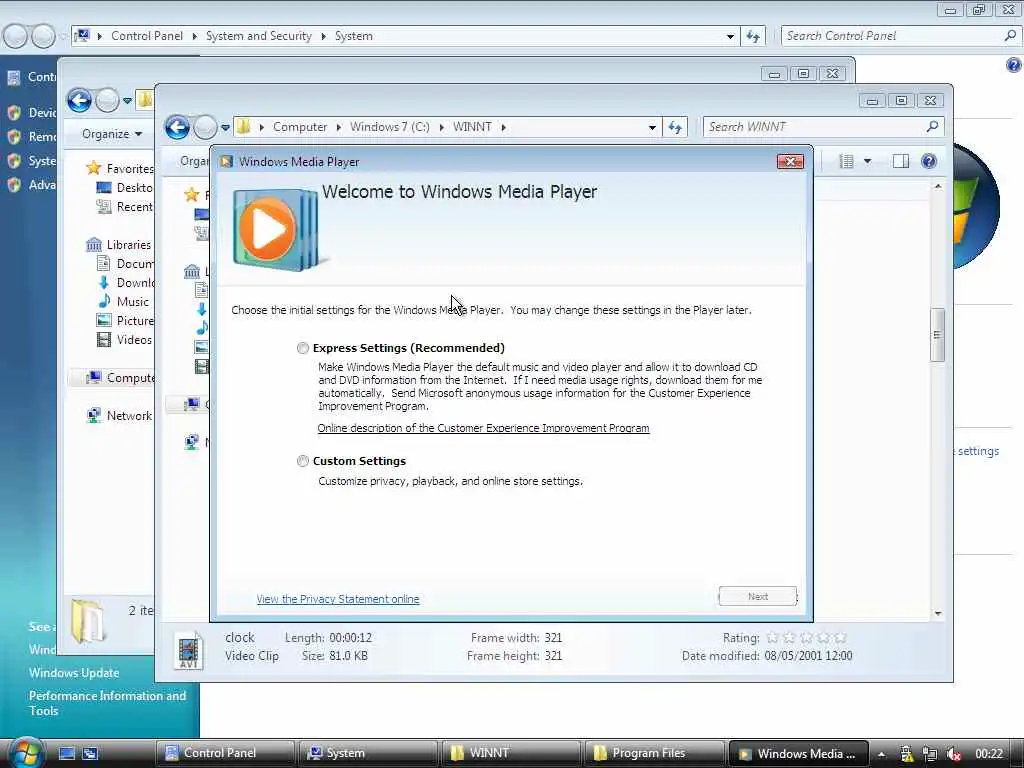The image size is (1024, 768).
Task: Click Switch between windows quick launch icon
Action: [x=90, y=753]
